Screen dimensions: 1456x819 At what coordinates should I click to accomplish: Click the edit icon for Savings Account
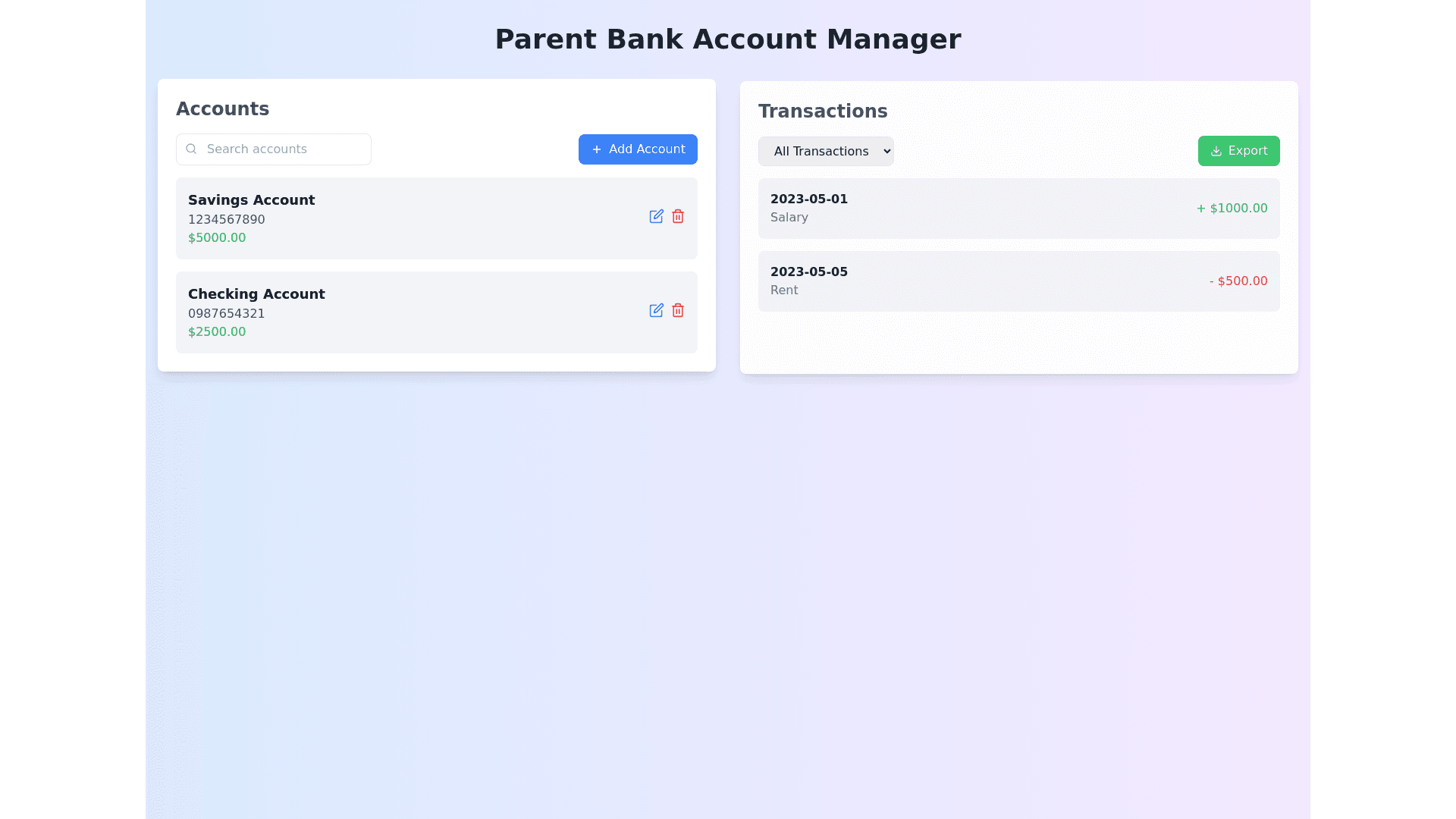click(x=656, y=217)
